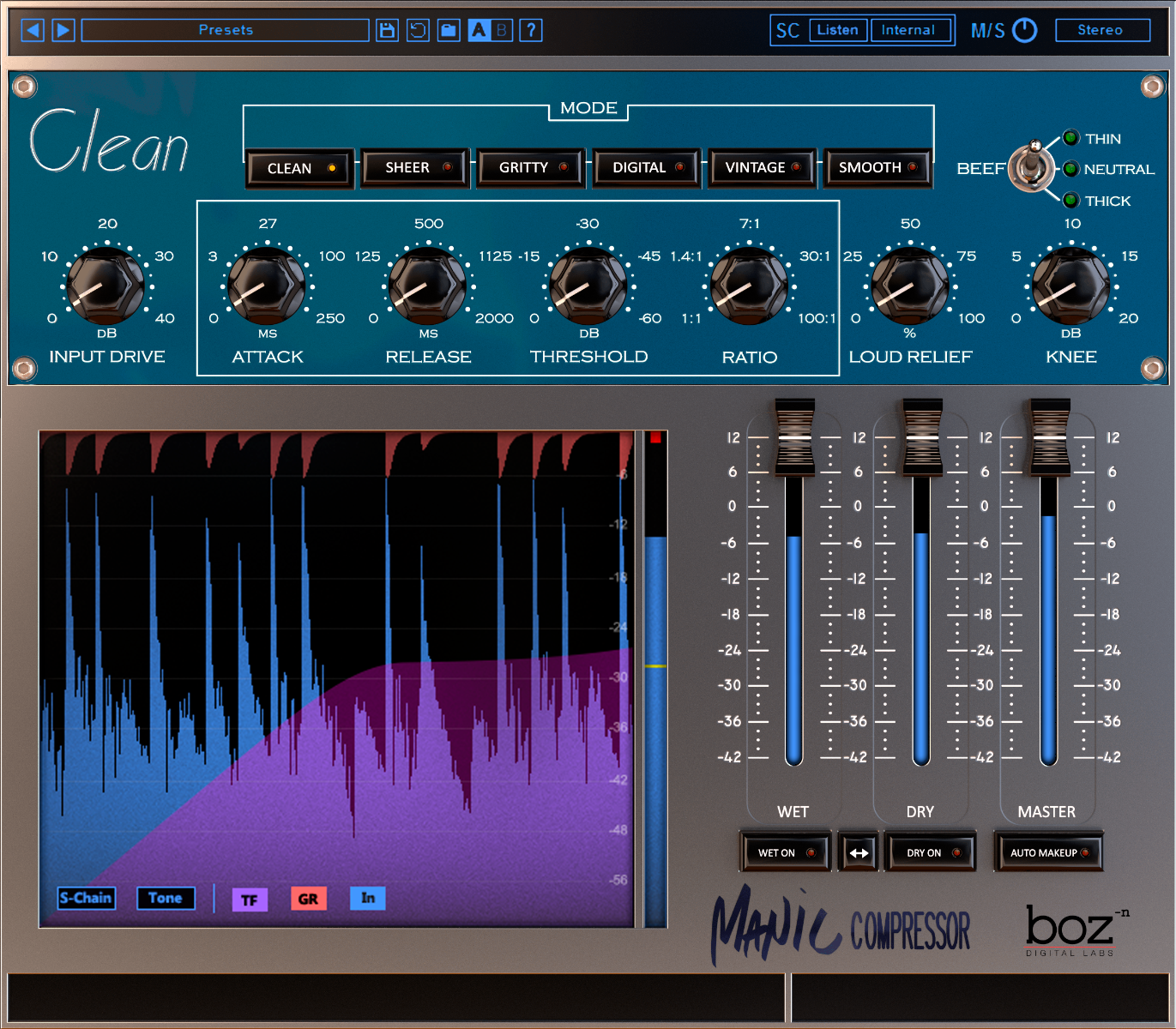Screen dimensions: 1176x1029
Task: Select VINTAGE compression mode
Action: (763, 167)
